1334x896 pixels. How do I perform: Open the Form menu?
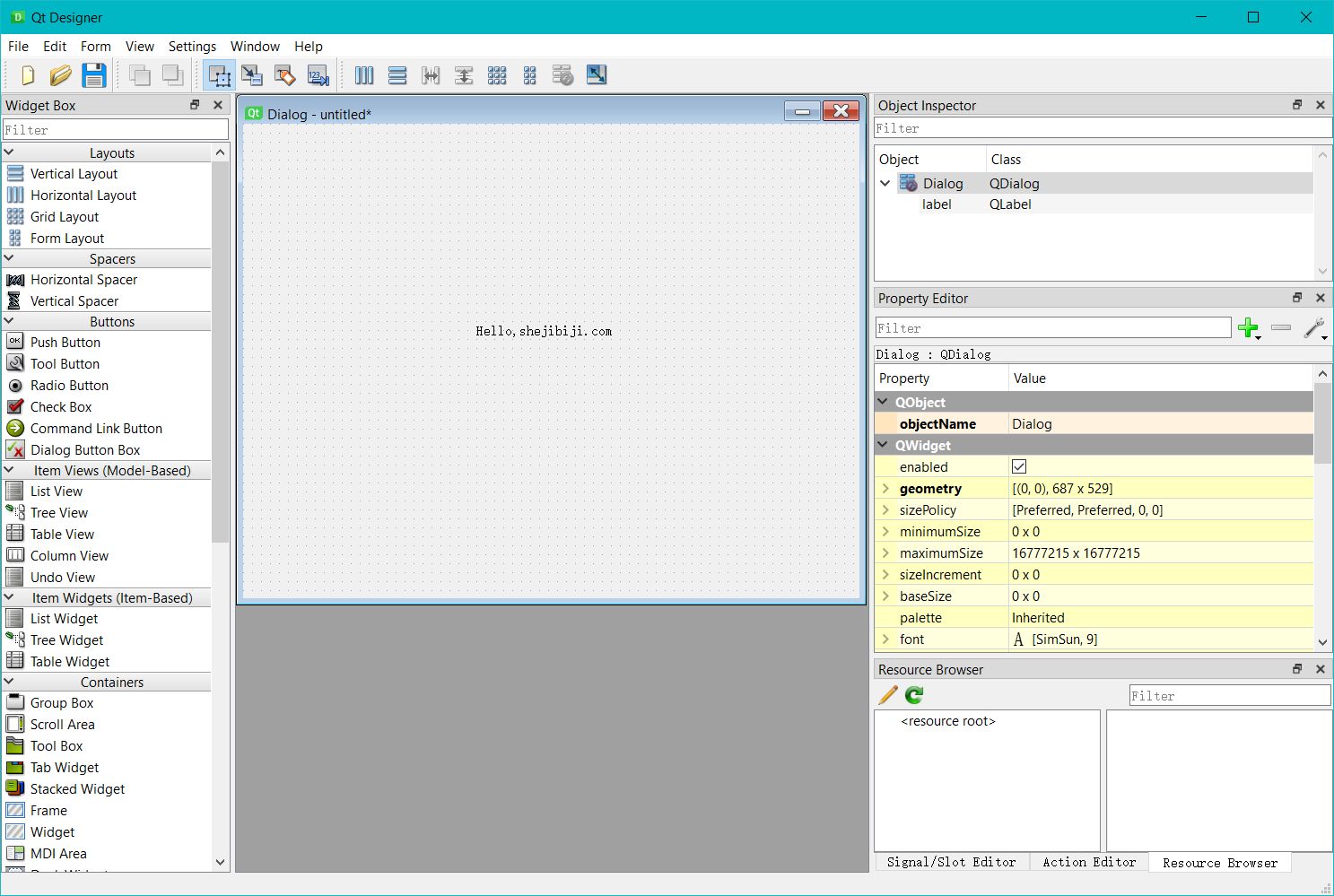pyautogui.click(x=95, y=47)
